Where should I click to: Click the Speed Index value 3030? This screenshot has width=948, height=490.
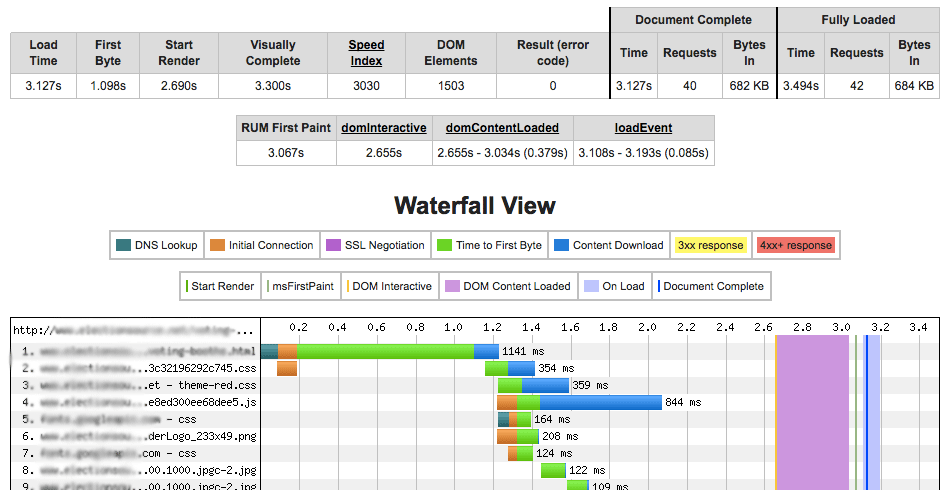[366, 86]
